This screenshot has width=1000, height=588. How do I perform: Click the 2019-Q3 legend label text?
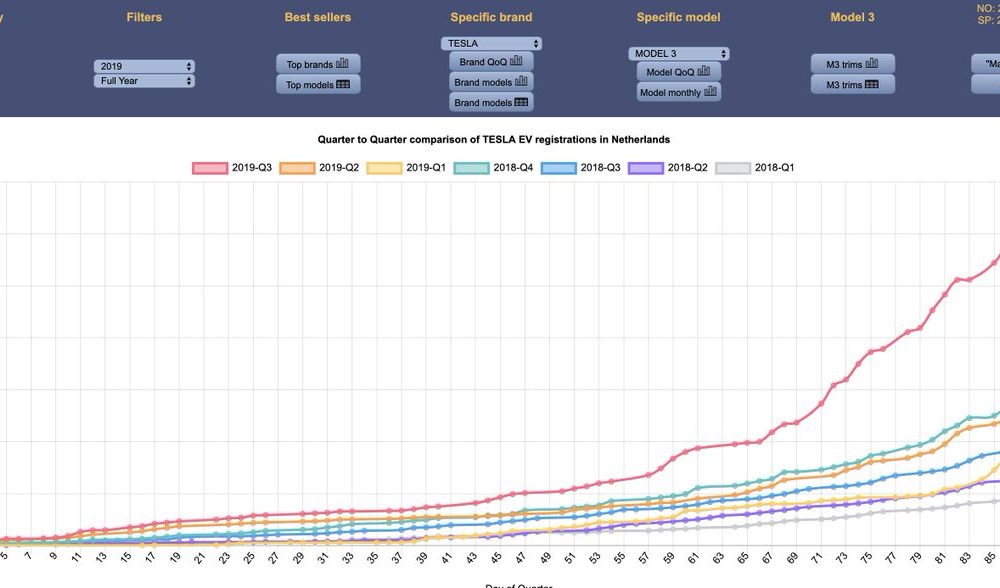coord(252,168)
